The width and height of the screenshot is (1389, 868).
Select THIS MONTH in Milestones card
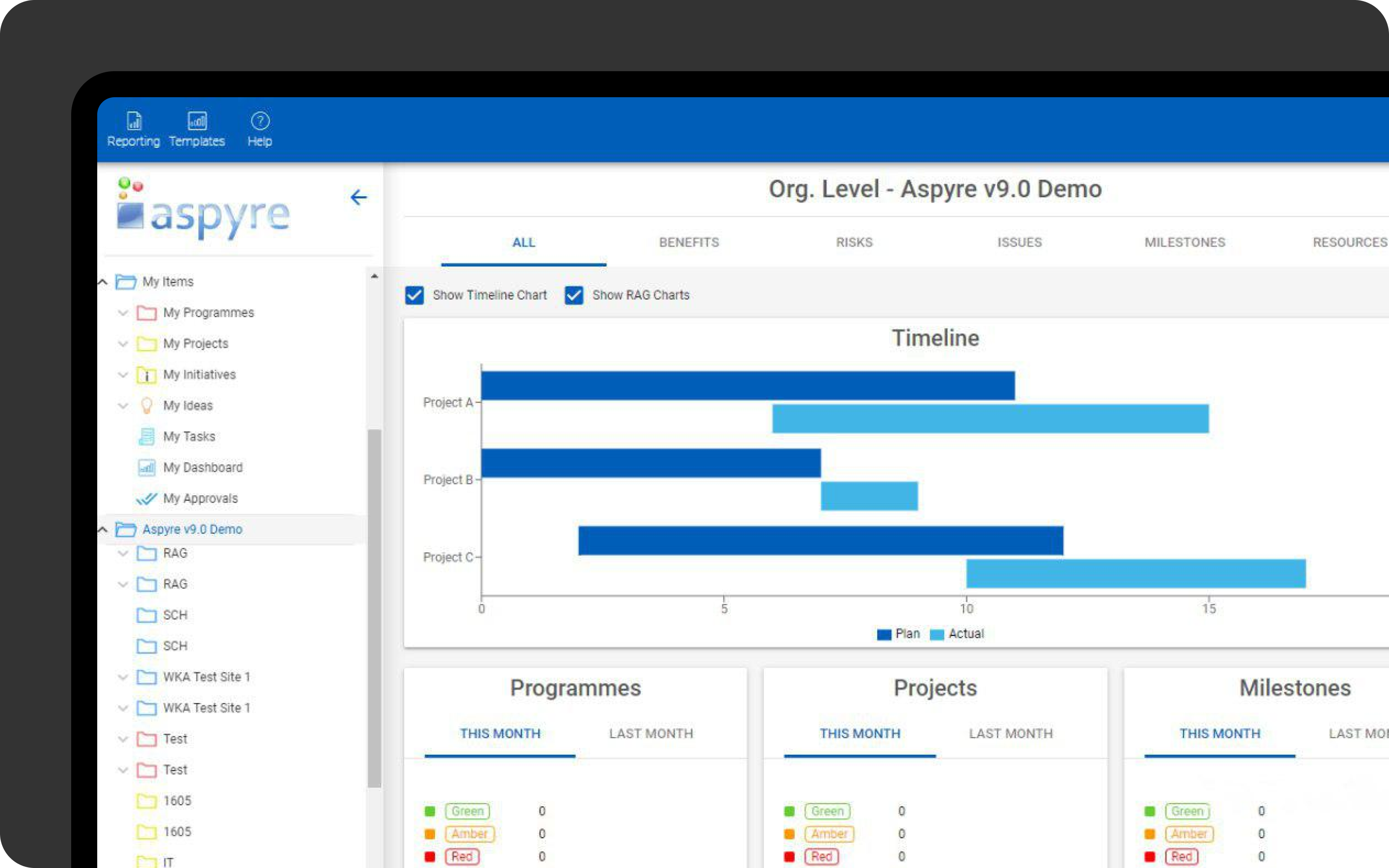point(1220,733)
